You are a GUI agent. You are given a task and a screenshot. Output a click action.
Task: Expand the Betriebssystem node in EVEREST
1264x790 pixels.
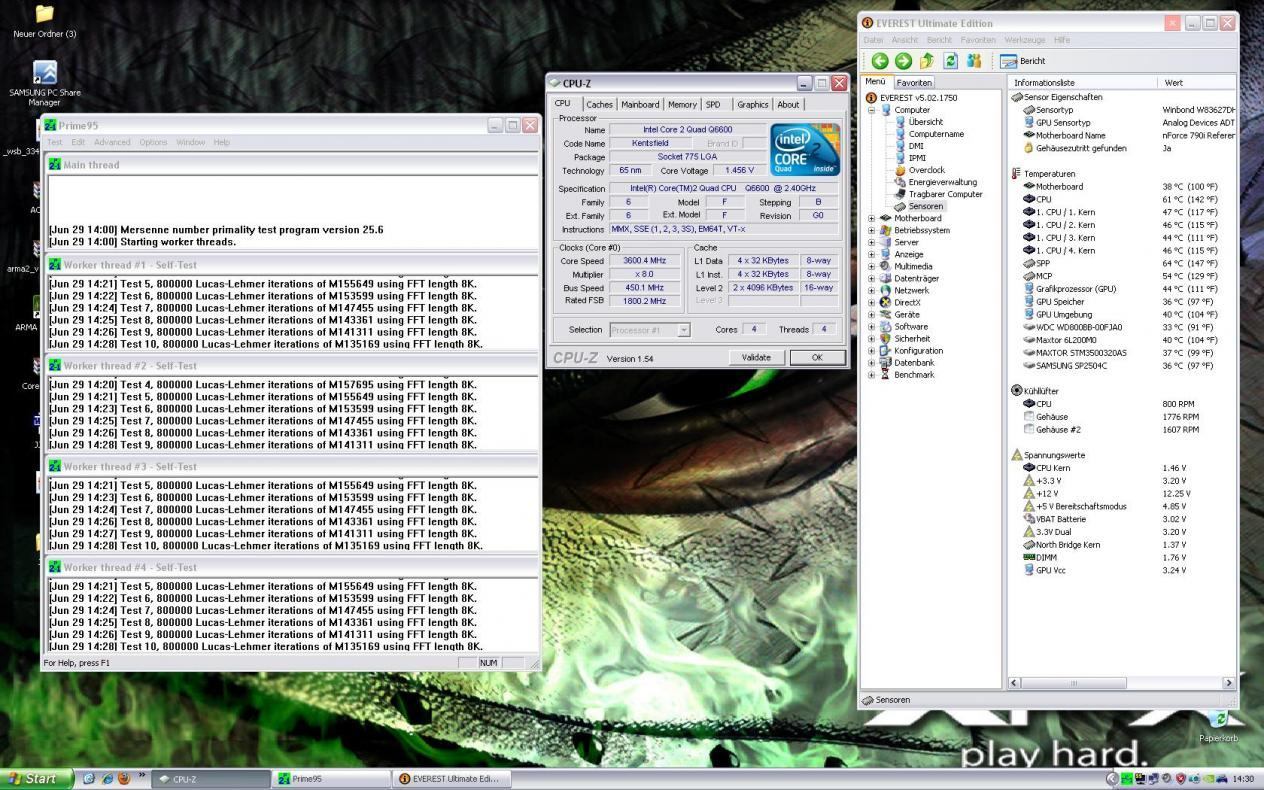coord(871,230)
